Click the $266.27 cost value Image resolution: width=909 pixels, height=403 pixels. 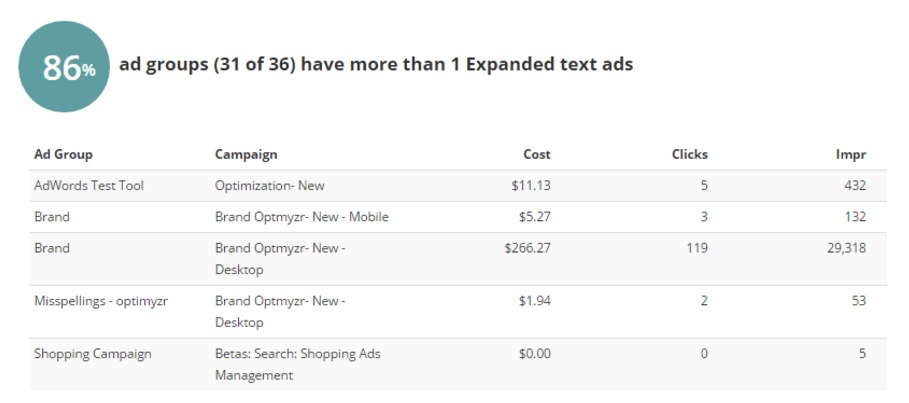pos(528,248)
